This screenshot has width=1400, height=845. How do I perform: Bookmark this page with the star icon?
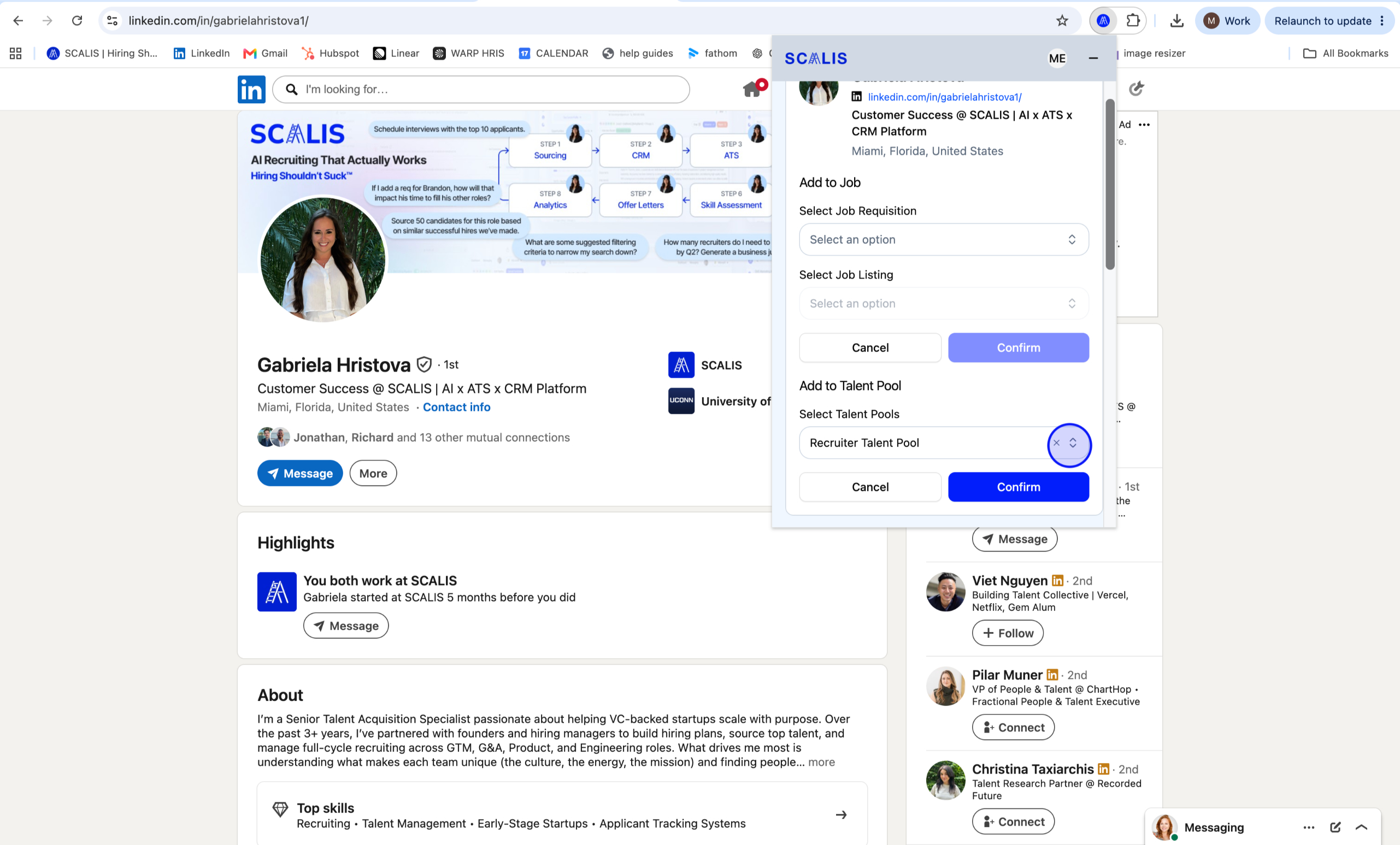(1062, 21)
